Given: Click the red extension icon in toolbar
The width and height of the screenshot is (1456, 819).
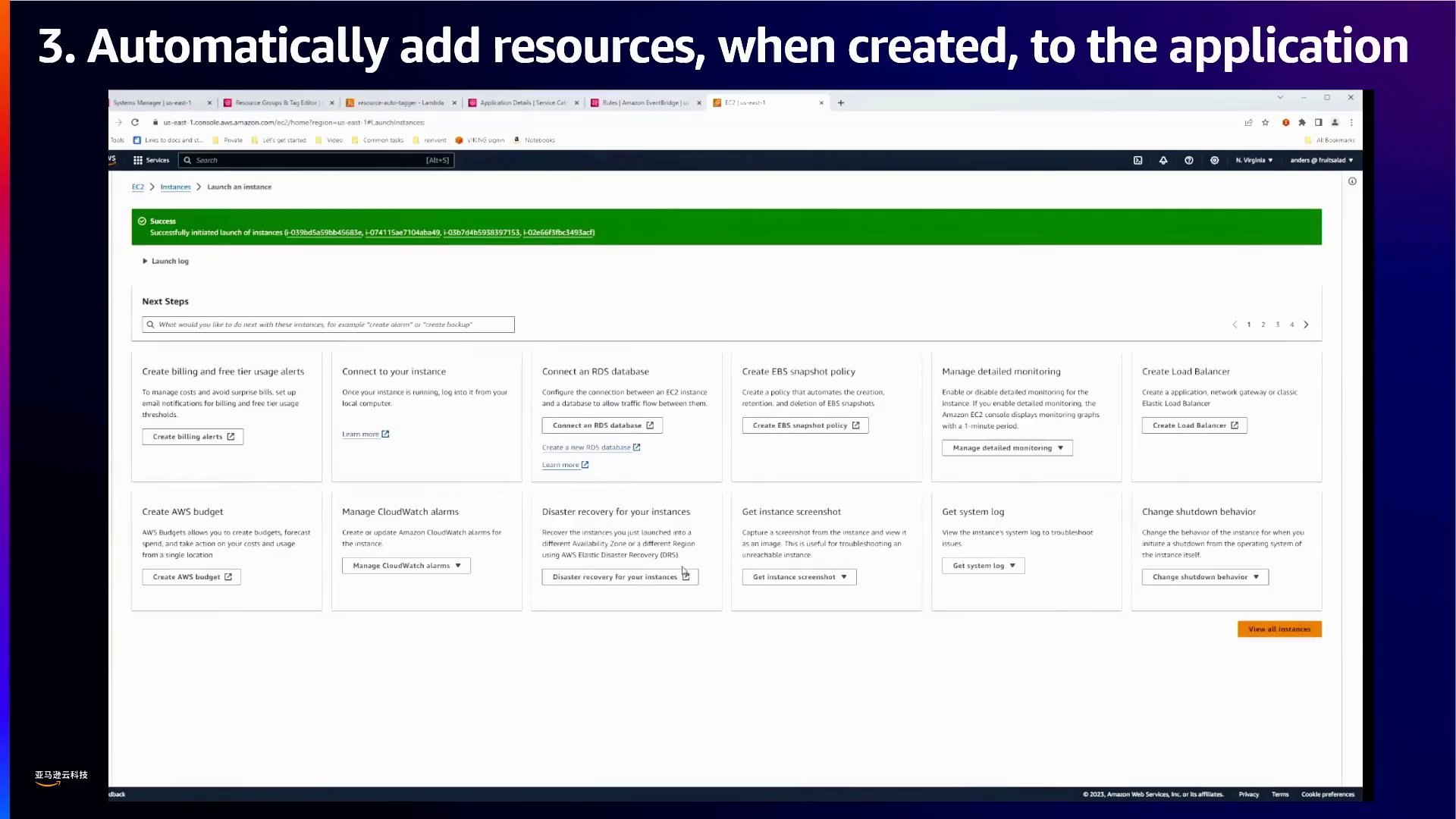Looking at the screenshot, I should [1285, 122].
